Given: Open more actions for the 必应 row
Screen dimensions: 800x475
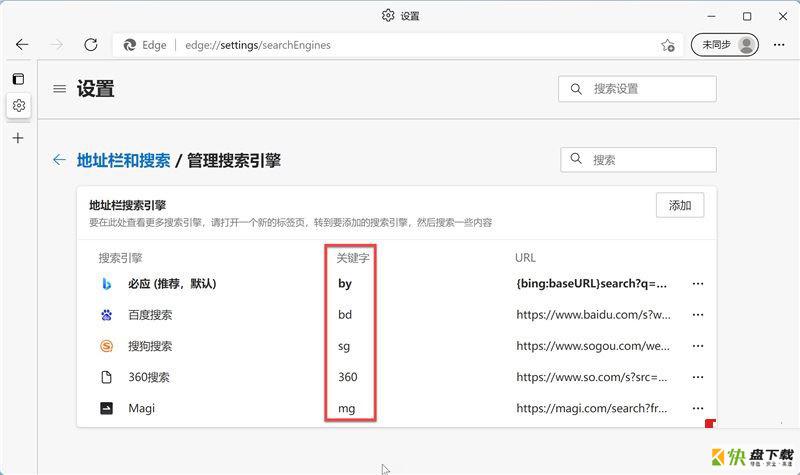Looking at the screenshot, I should click(x=697, y=284).
